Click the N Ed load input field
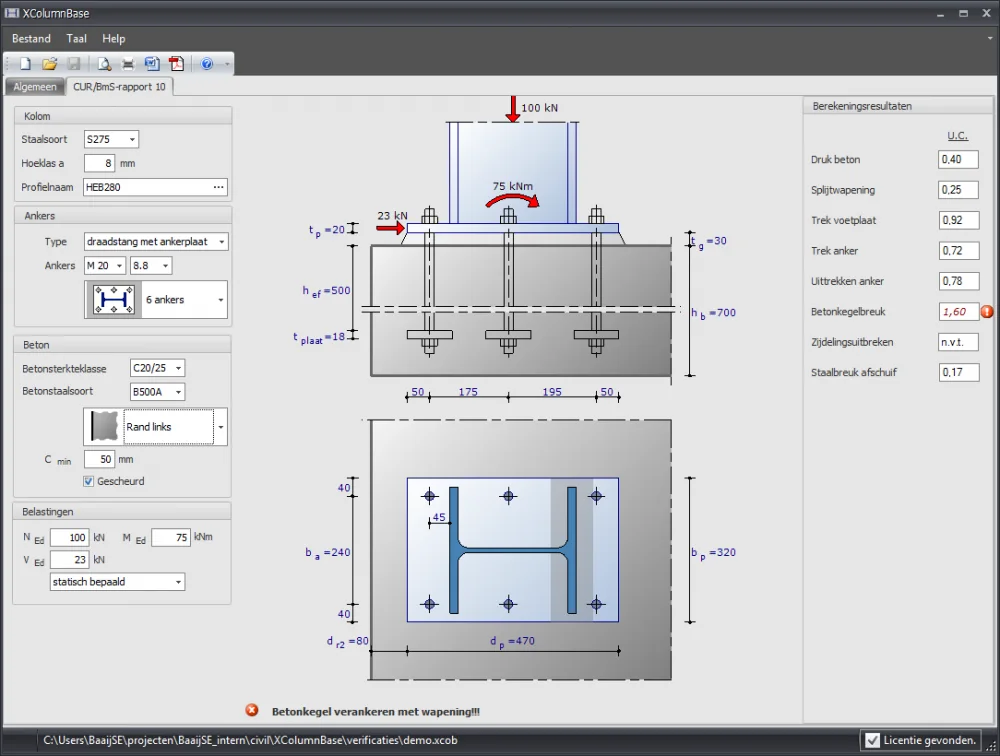This screenshot has height=756, width=1000. click(x=70, y=537)
